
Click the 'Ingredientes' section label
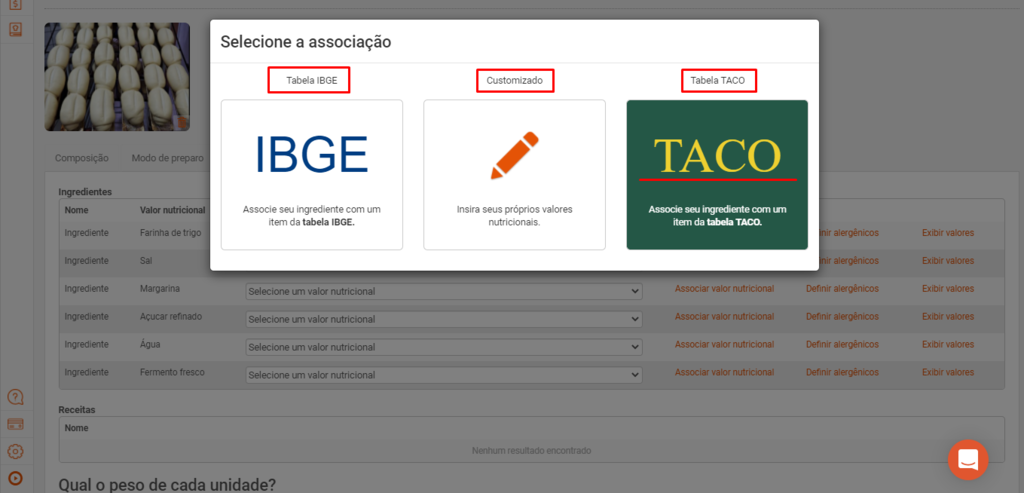click(86, 192)
